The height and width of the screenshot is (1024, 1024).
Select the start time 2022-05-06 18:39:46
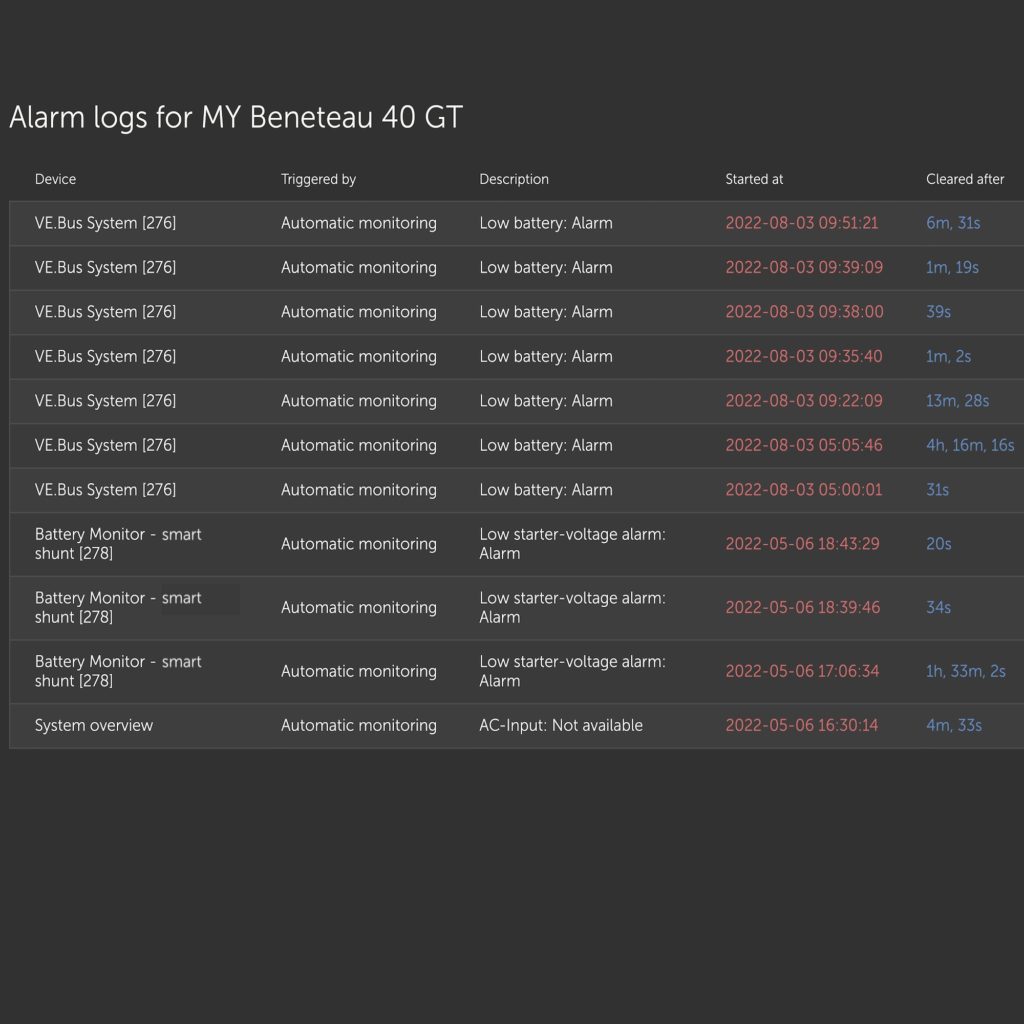tap(803, 607)
